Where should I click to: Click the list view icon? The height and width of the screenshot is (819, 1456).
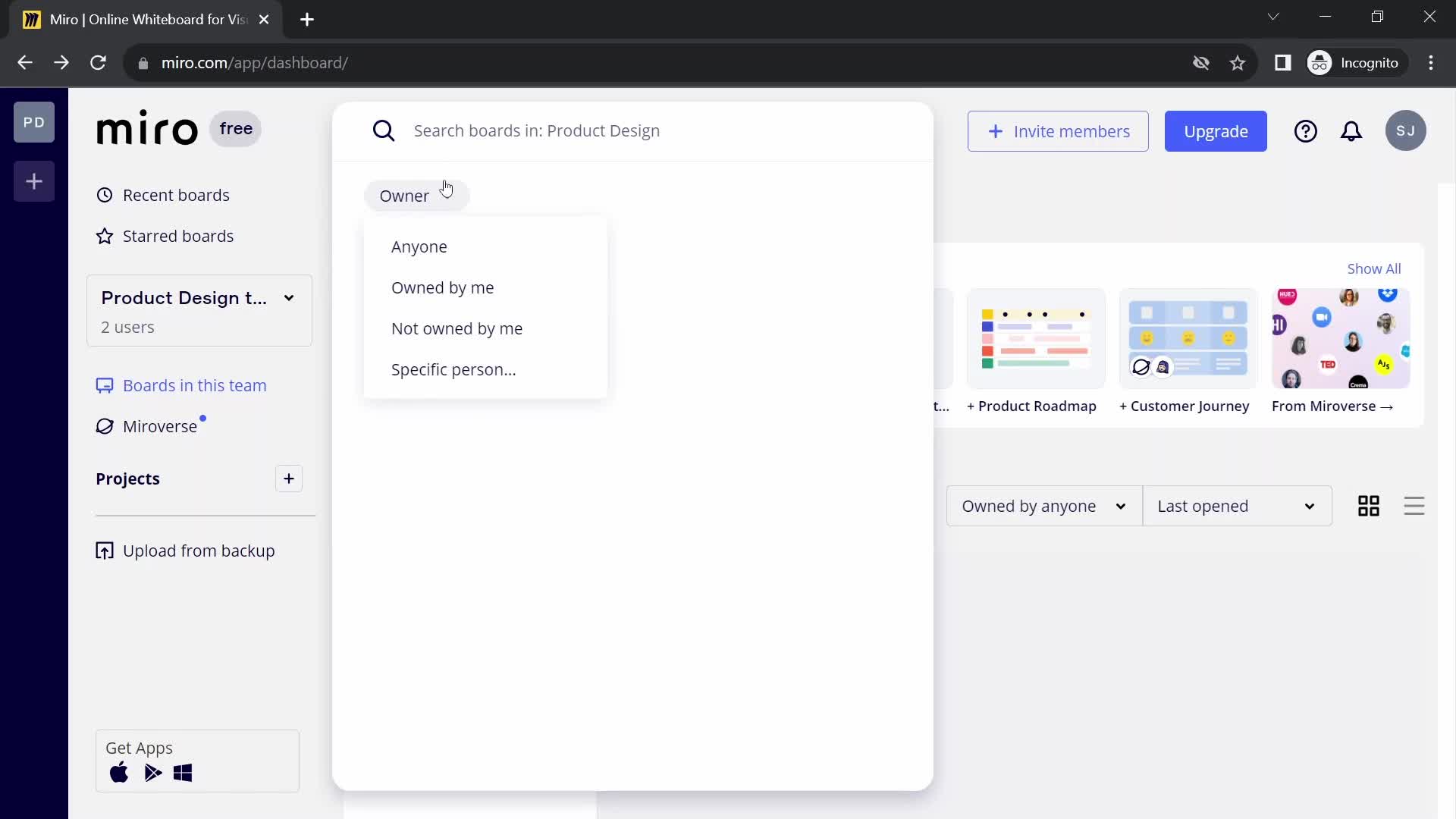coord(1414,506)
